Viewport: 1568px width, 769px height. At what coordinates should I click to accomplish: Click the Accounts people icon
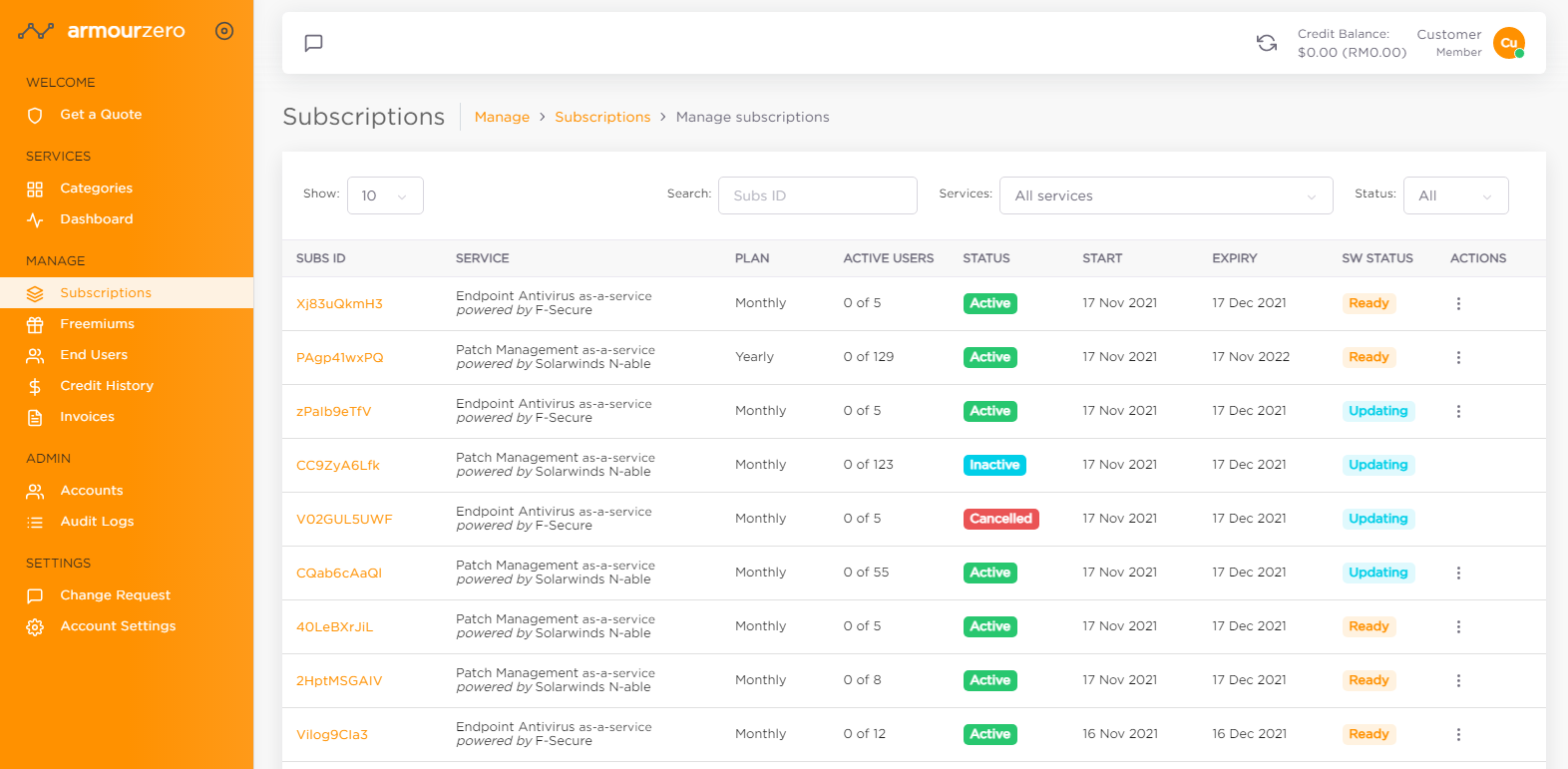pyautogui.click(x=35, y=491)
